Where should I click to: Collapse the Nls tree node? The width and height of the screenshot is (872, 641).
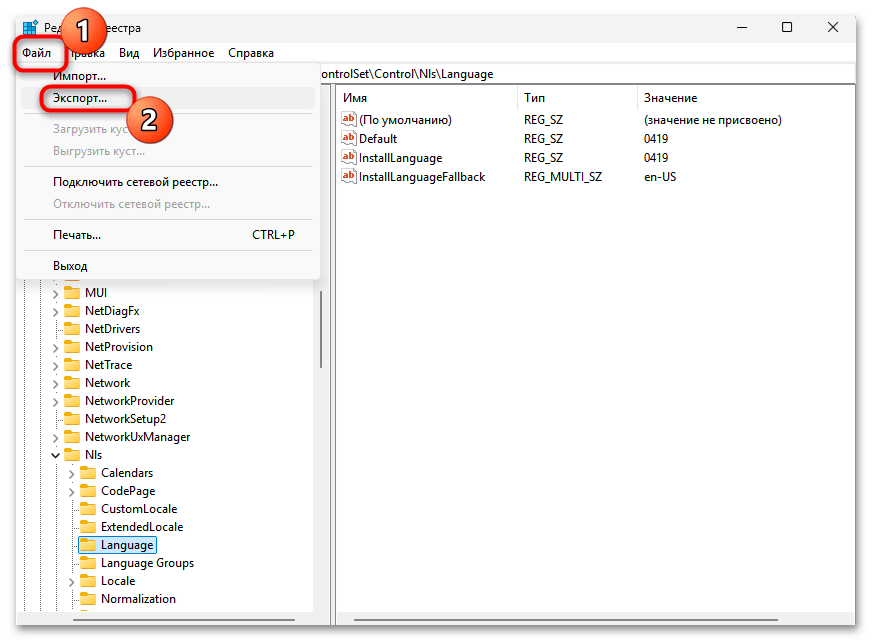[x=56, y=455]
